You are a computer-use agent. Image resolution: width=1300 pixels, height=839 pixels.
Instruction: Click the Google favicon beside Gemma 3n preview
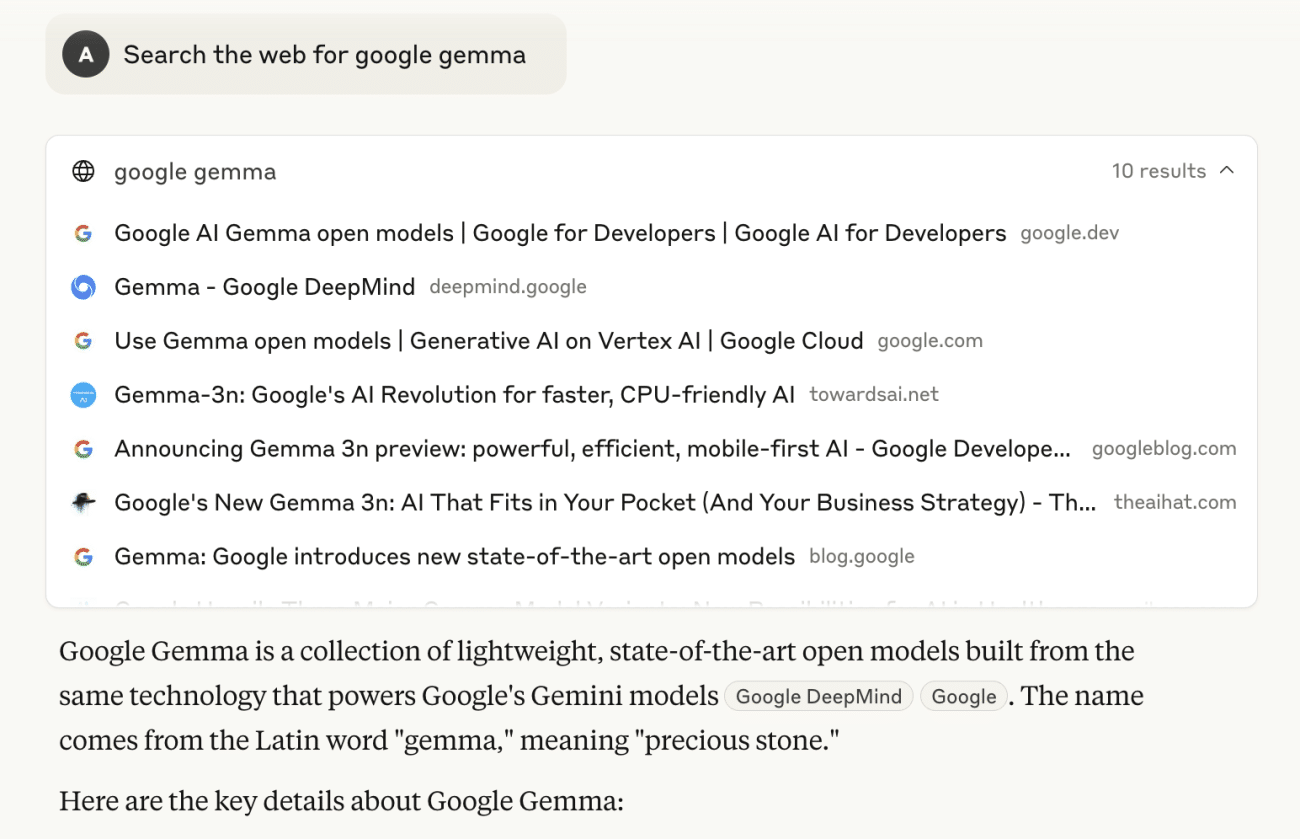tap(83, 449)
